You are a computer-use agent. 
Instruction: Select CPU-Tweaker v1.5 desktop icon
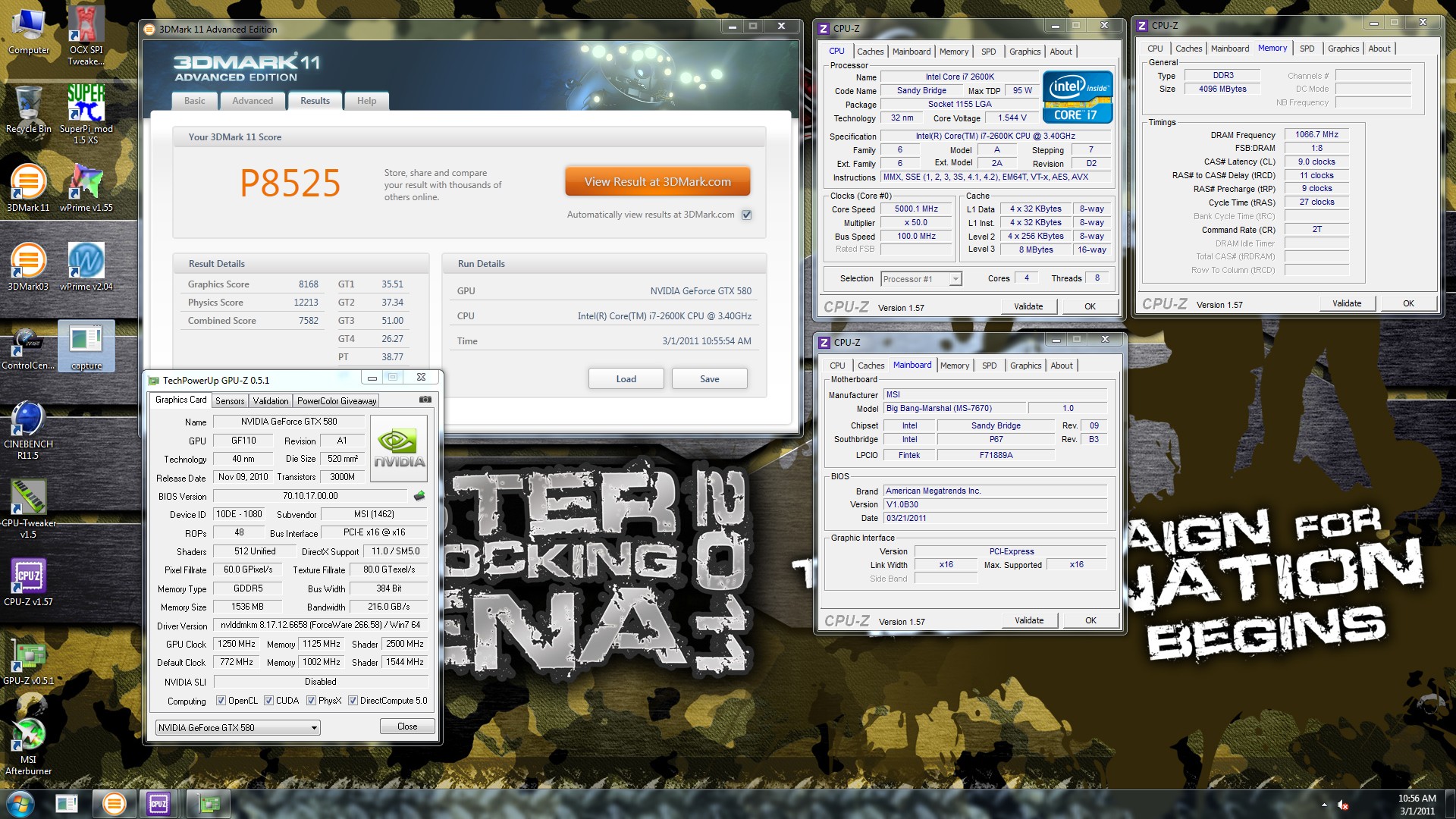(x=29, y=510)
